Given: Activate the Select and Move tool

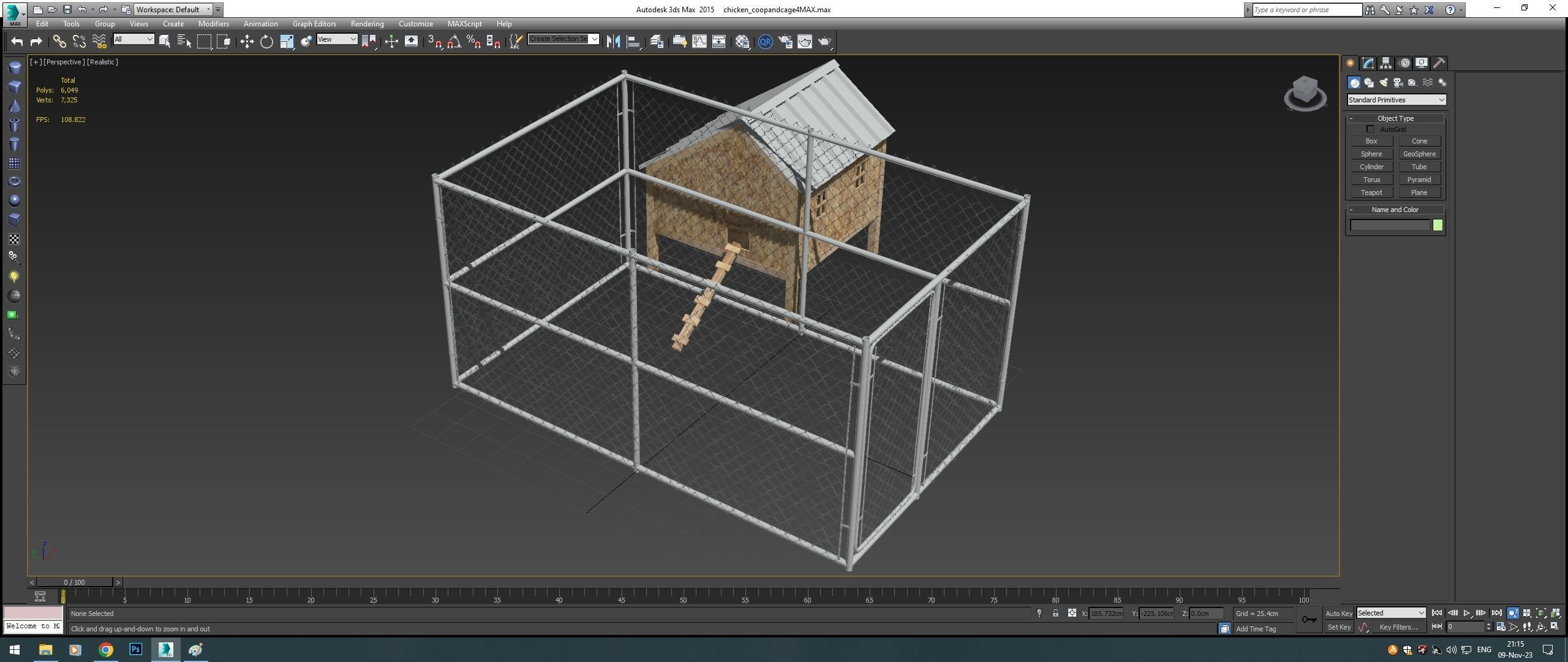Looking at the screenshot, I should tap(247, 41).
